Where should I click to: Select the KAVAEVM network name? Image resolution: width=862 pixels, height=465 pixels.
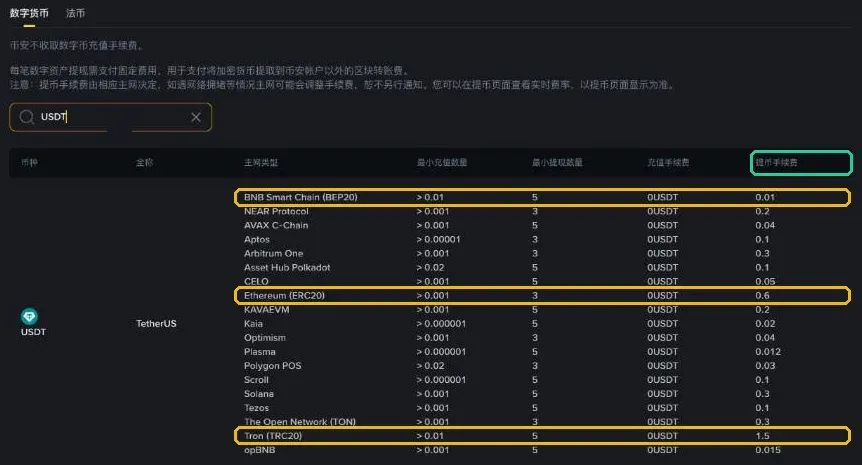267,309
